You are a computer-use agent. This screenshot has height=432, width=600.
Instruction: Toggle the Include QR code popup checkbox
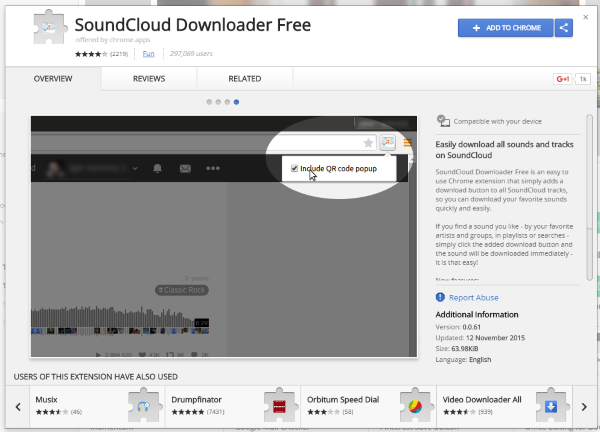tap(294, 168)
